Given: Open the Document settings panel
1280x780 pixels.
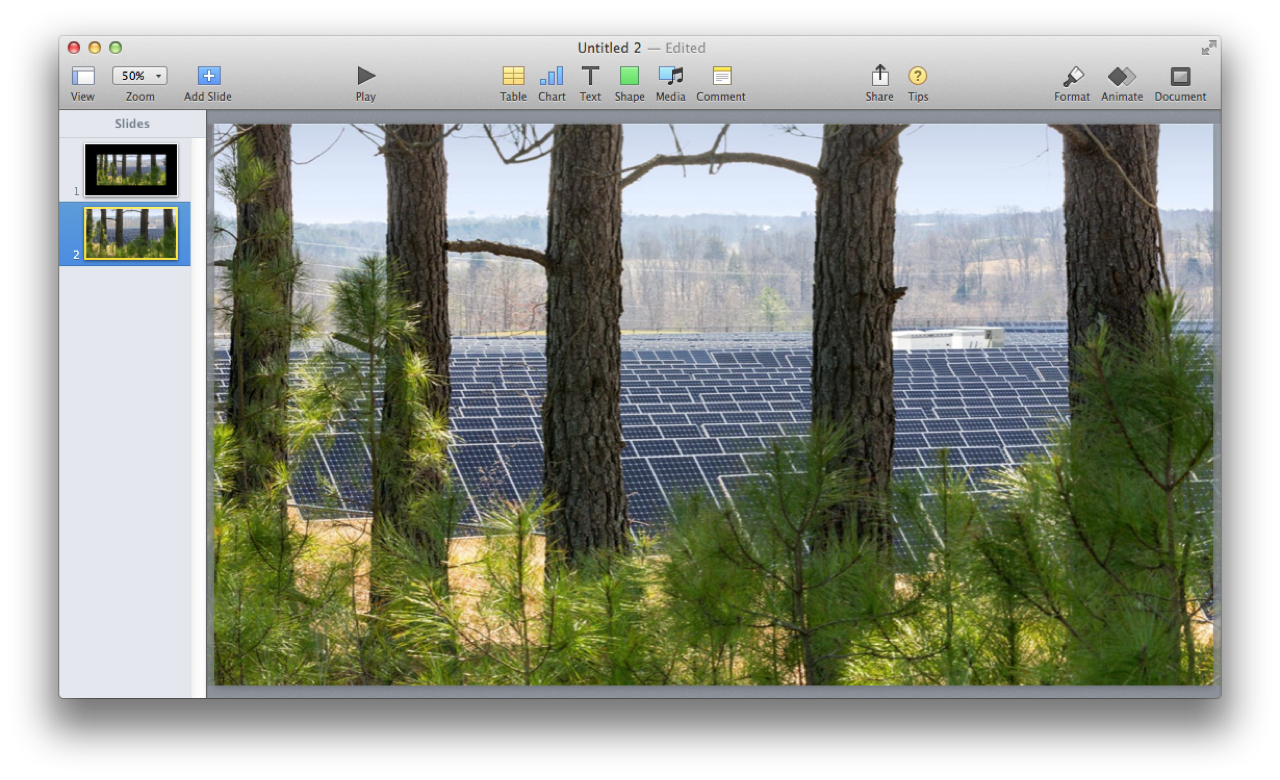Looking at the screenshot, I should (1180, 76).
